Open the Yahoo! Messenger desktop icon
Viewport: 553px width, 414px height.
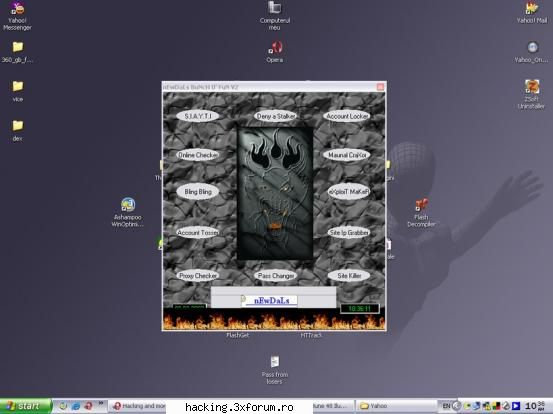click(x=17, y=16)
